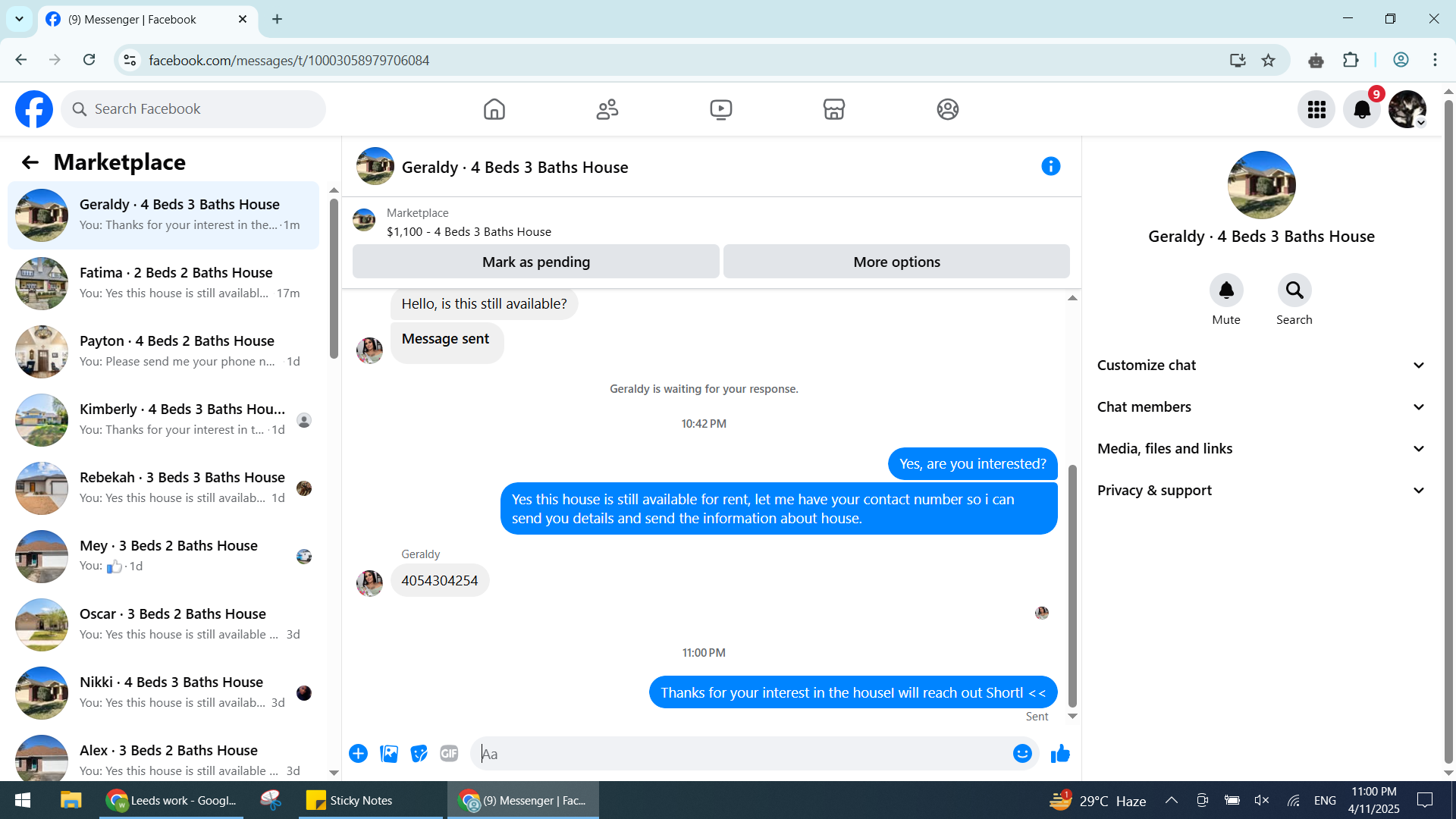Open File Explorer from taskbar
This screenshot has height=819, width=1456.
[71, 800]
